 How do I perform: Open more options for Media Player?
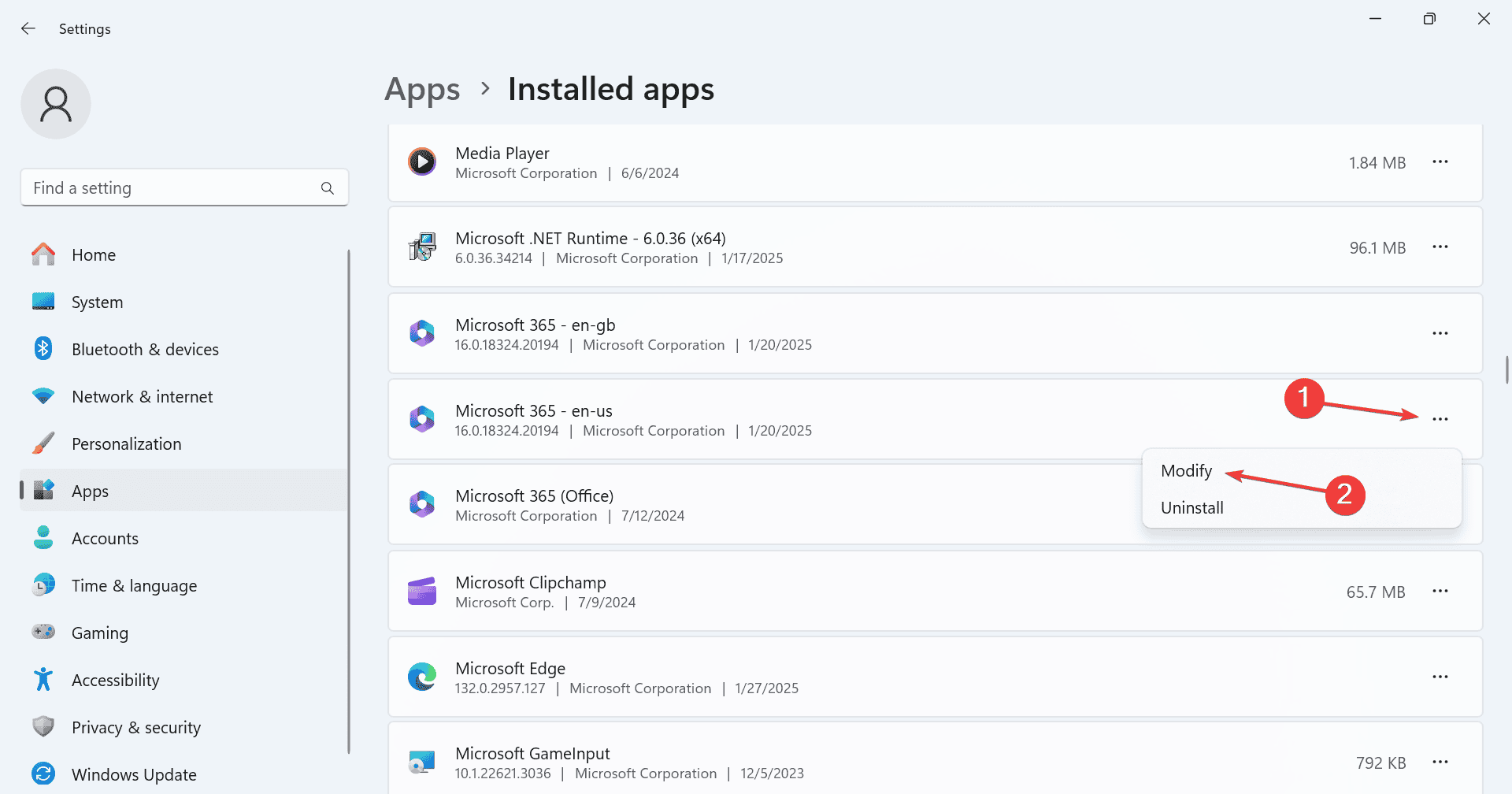(x=1440, y=162)
